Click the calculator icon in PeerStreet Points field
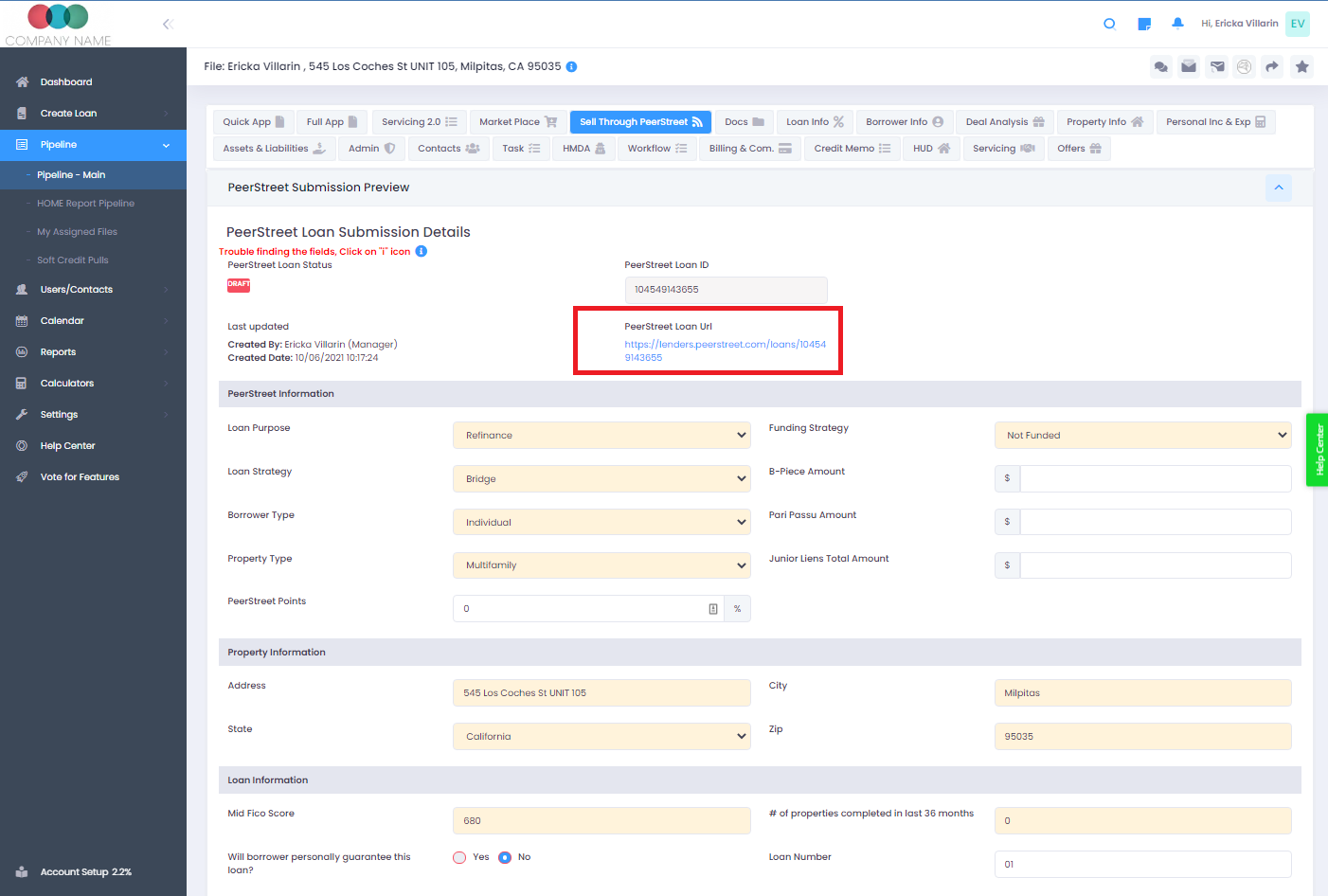The image size is (1328, 896). pos(713,609)
